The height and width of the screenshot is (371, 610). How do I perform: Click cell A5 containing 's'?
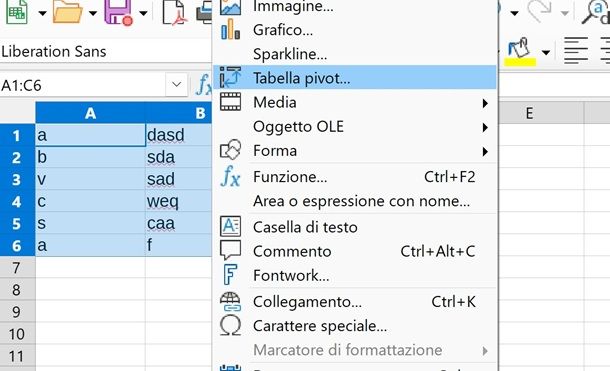click(x=90, y=224)
